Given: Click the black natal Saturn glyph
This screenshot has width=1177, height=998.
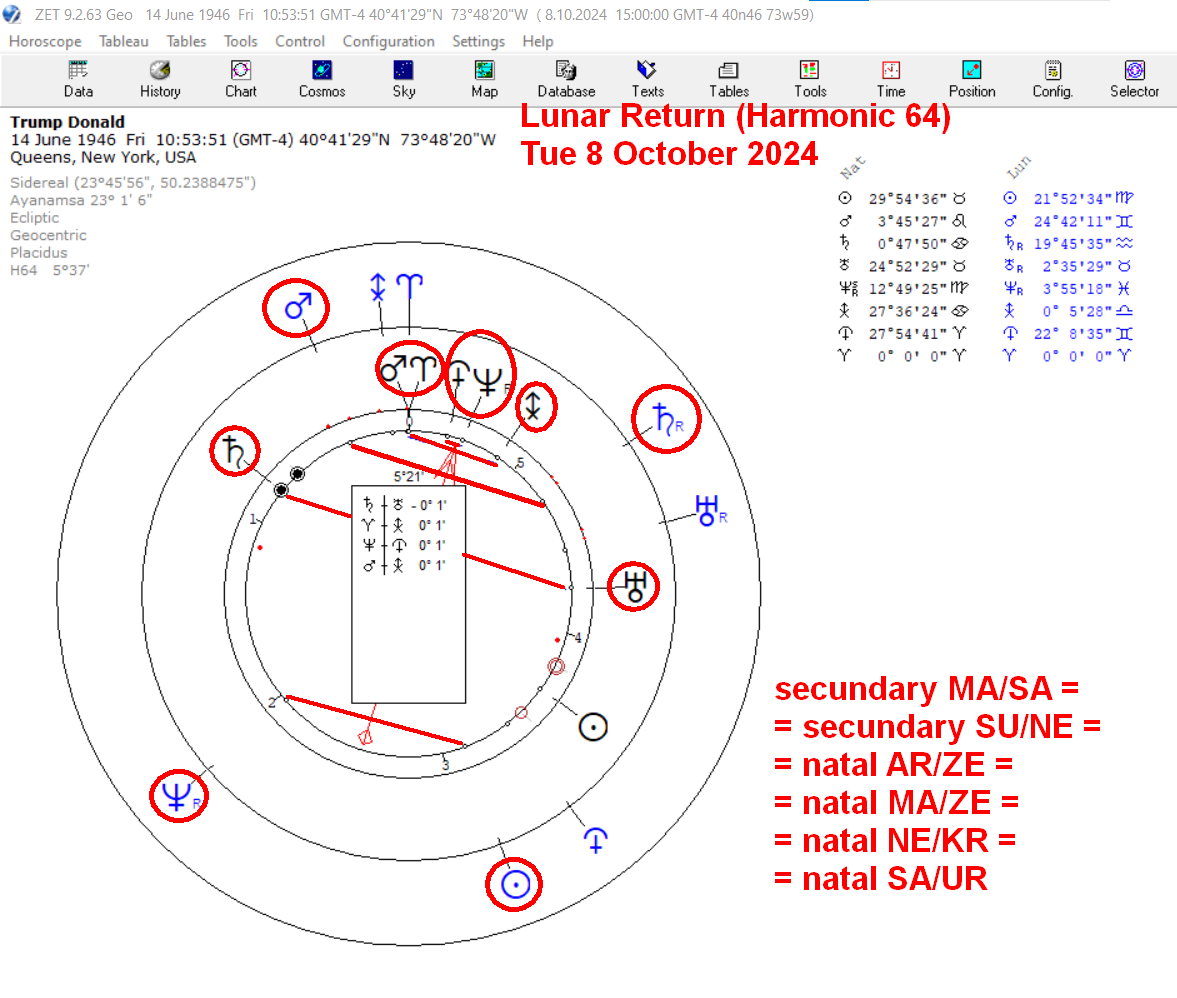Looking at the screenshot, I should [x=234, y=451].
